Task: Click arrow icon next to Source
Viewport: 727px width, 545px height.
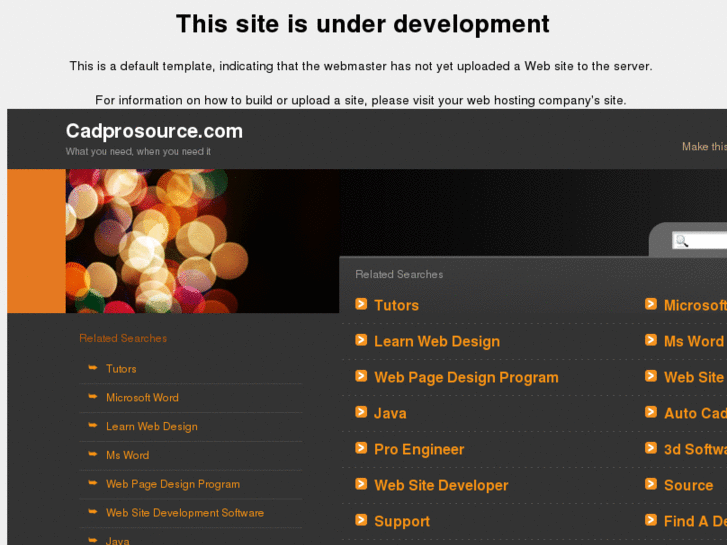Action: [651, 484]
